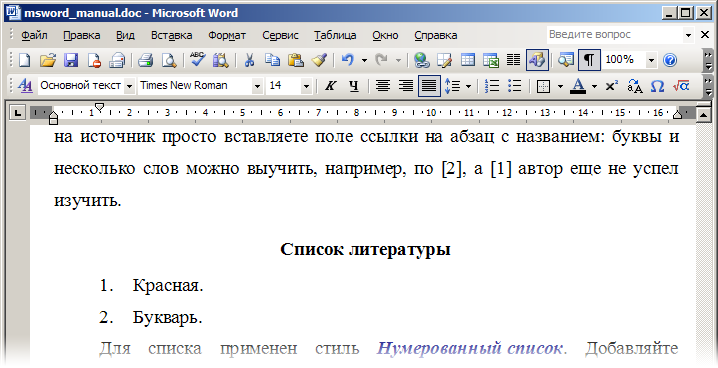Click the line spacing button

452,86
